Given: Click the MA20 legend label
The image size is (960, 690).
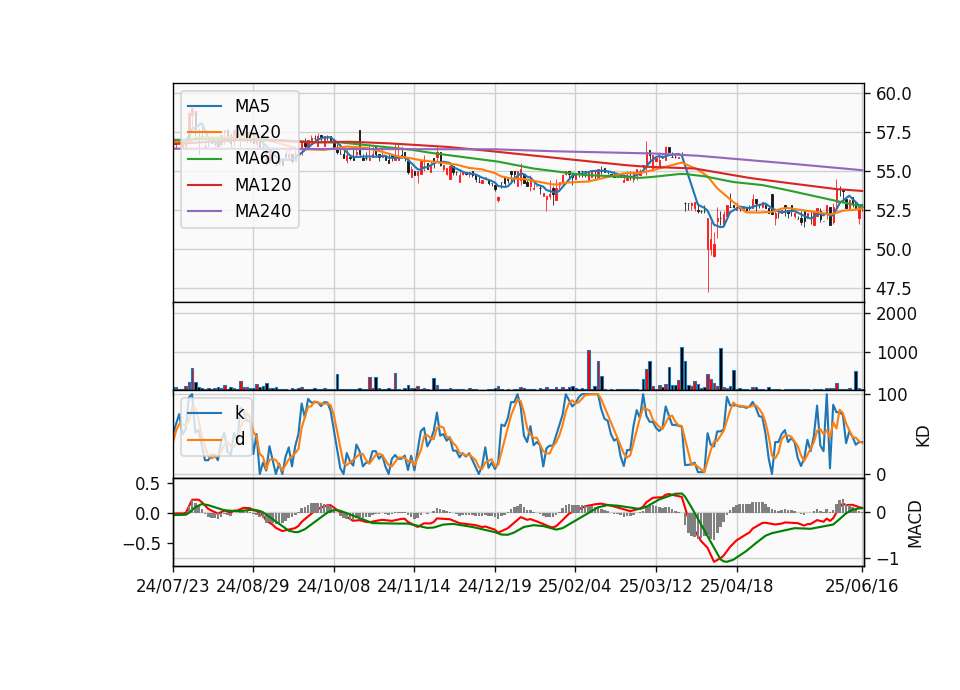Looking at the screenshot, I should point(257,132).
